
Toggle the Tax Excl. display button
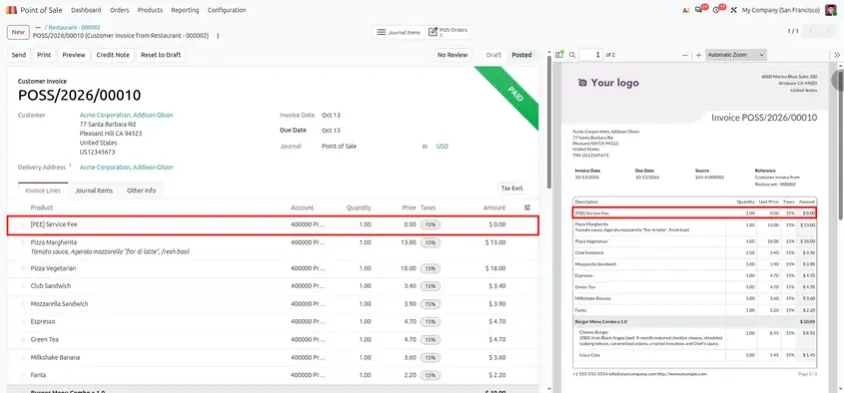(x=512, y=188)
